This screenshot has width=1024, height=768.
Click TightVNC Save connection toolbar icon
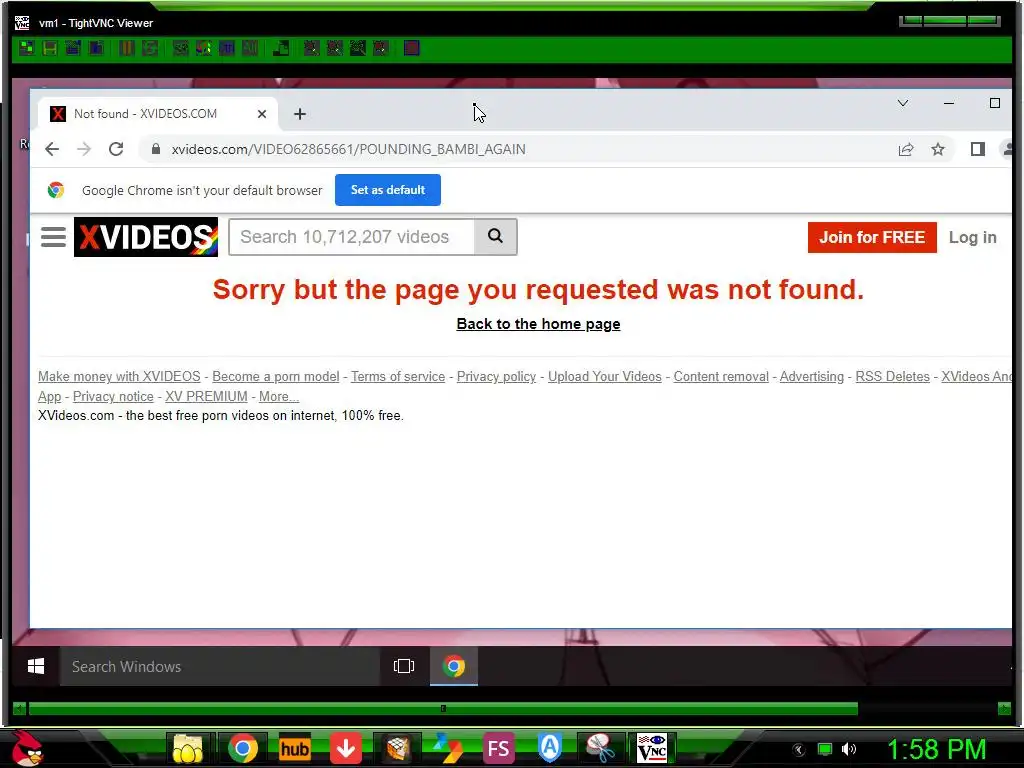(x=50, y=48)
